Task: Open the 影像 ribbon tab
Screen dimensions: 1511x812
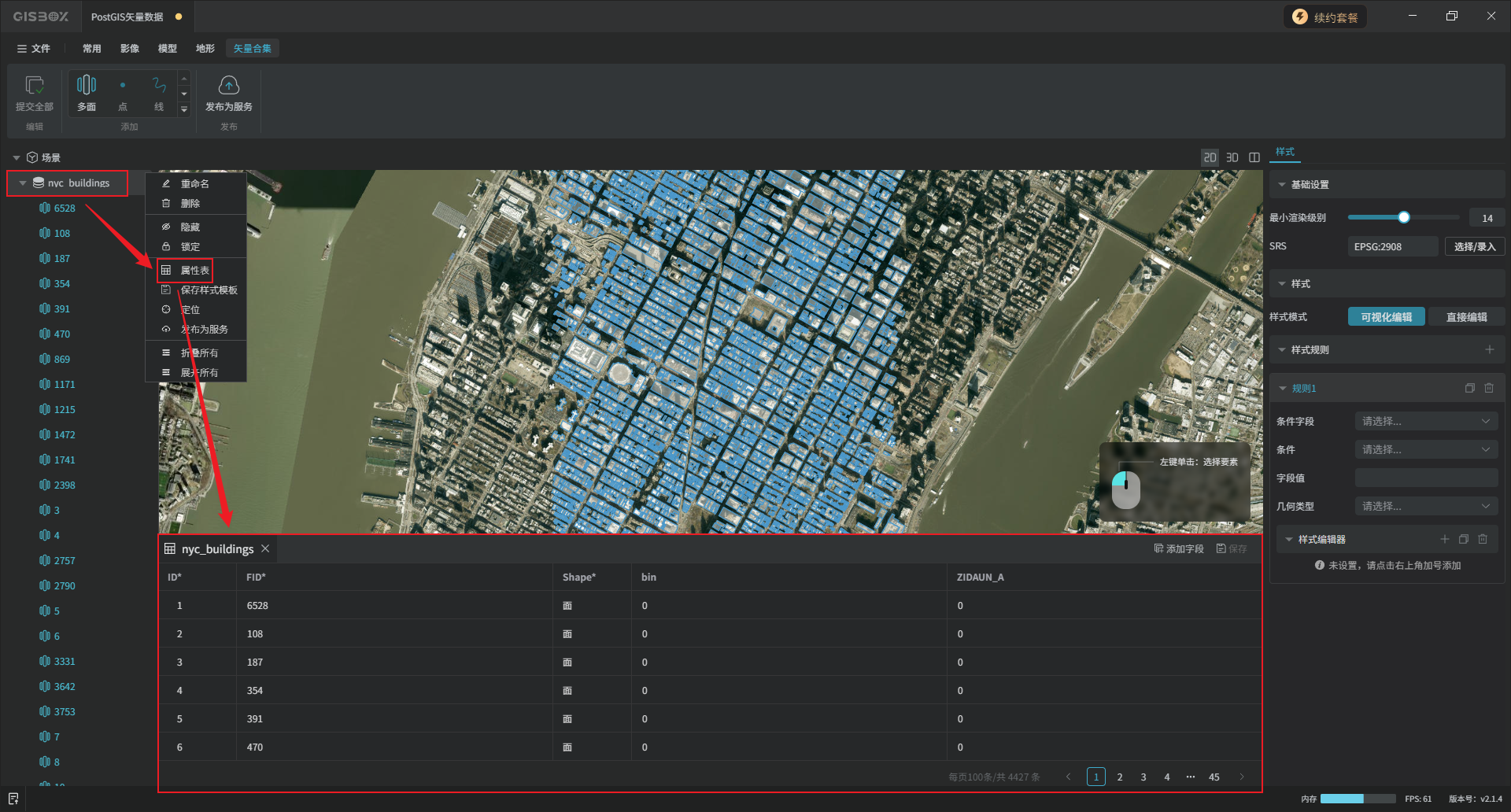Action: tap(130, 49)
